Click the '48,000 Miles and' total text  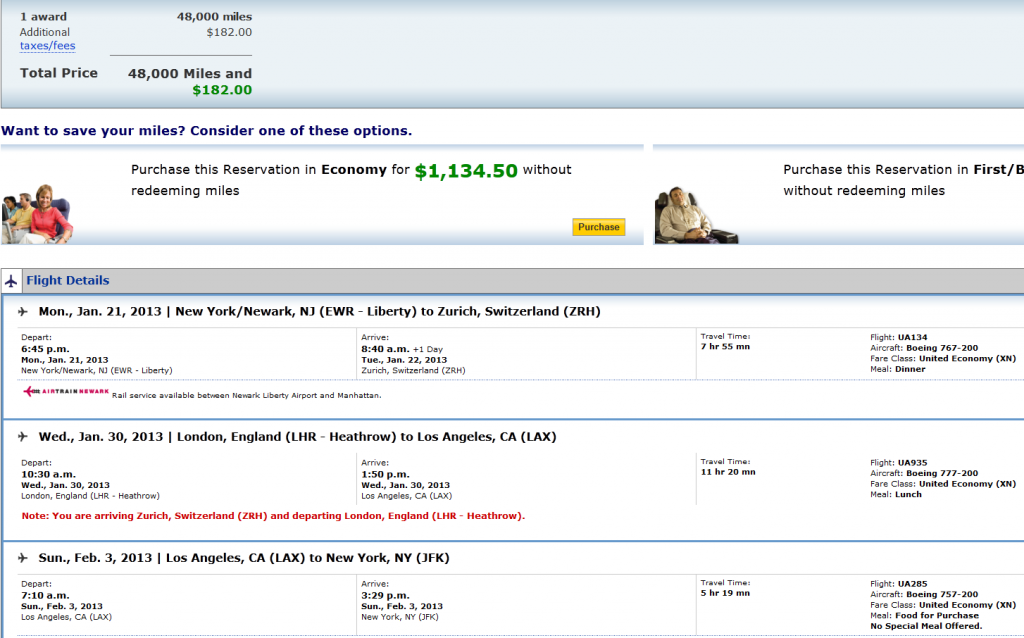click(x=190, y=74)
